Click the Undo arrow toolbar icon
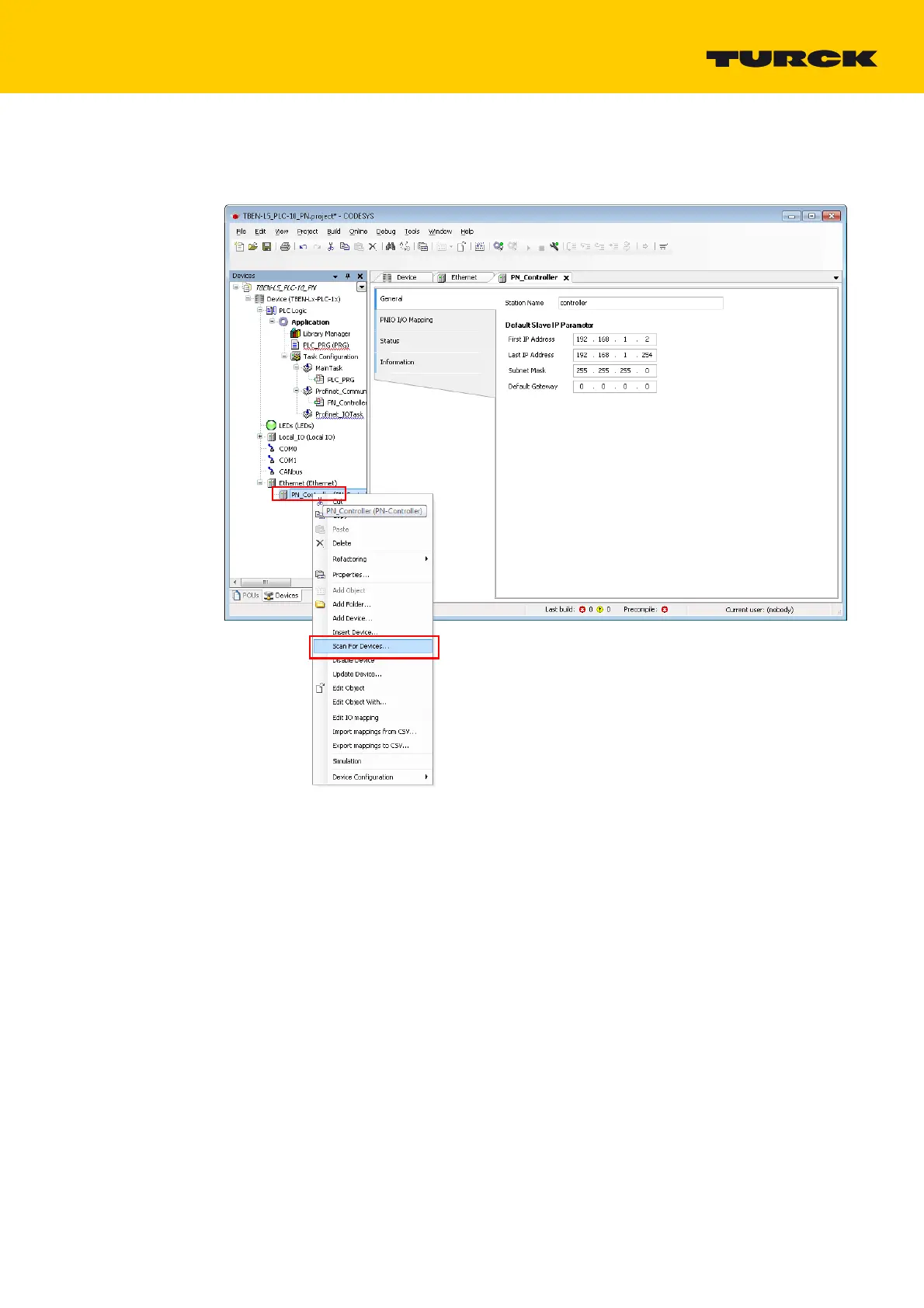This screenshot has height=1308, width=924. pos(303,247)
